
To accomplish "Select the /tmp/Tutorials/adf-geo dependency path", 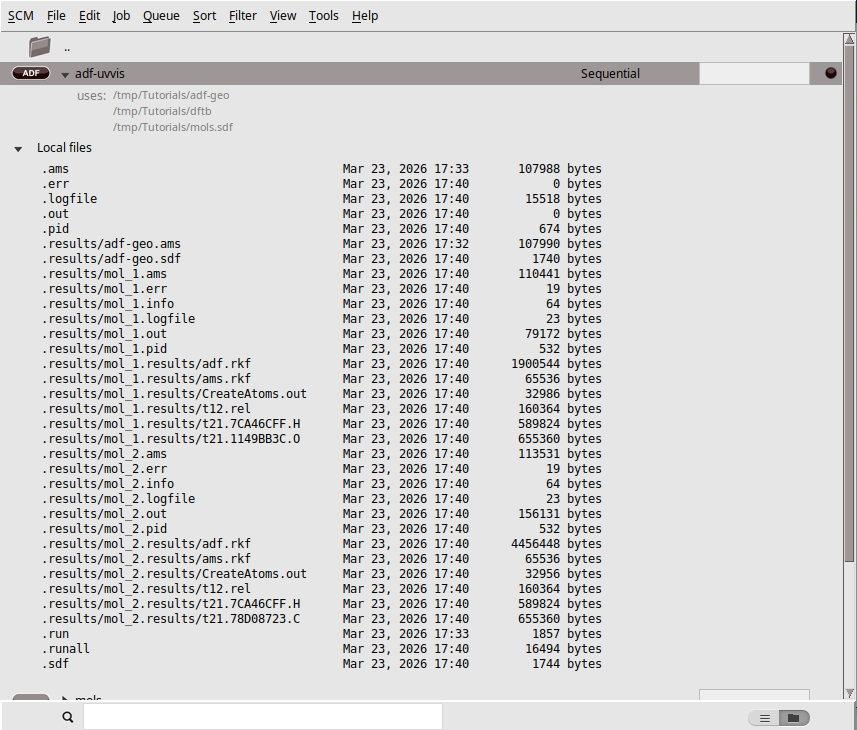I will 170,95.
